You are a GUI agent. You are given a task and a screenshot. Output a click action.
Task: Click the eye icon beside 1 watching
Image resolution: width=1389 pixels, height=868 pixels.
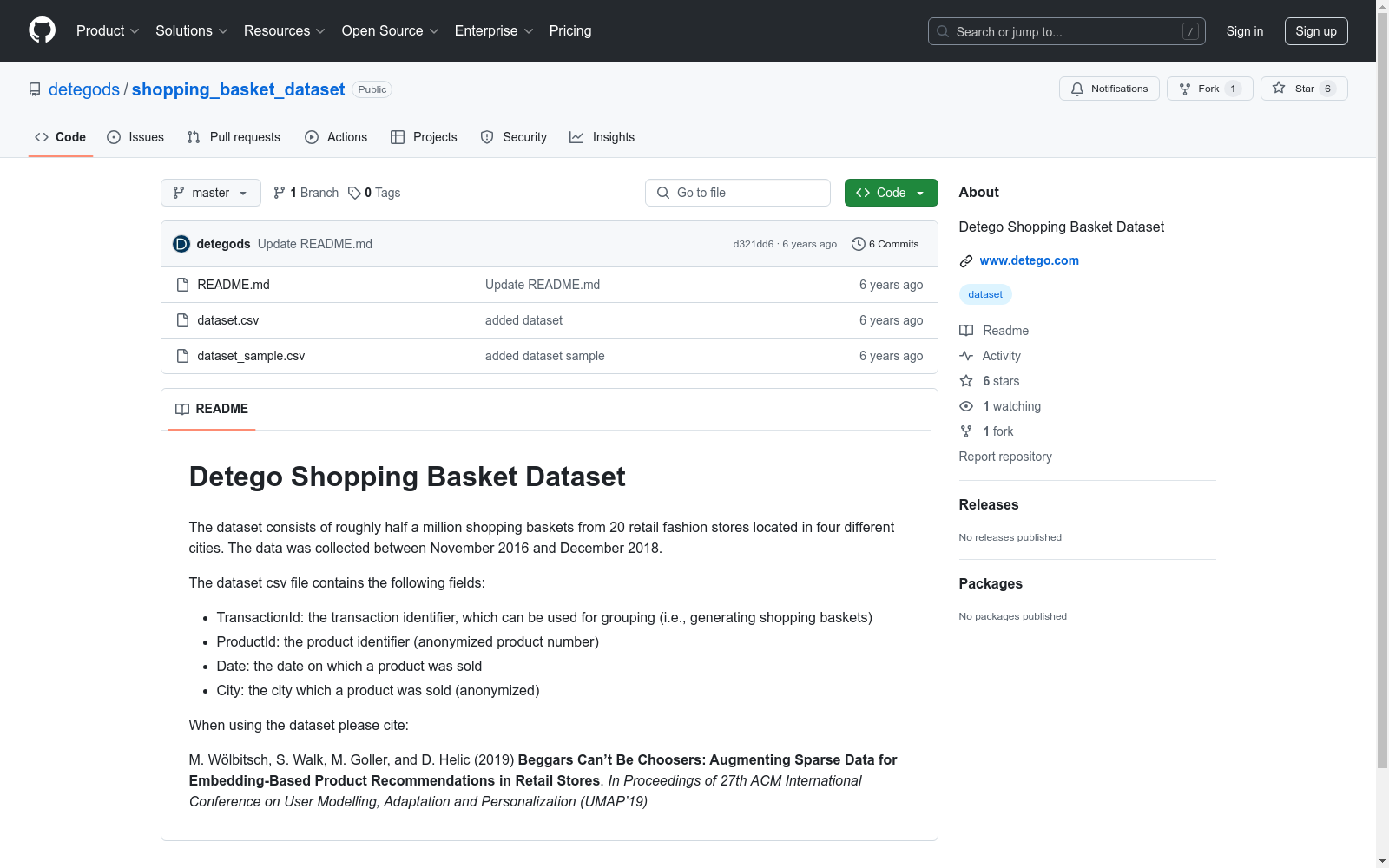[x=966, y=406]
